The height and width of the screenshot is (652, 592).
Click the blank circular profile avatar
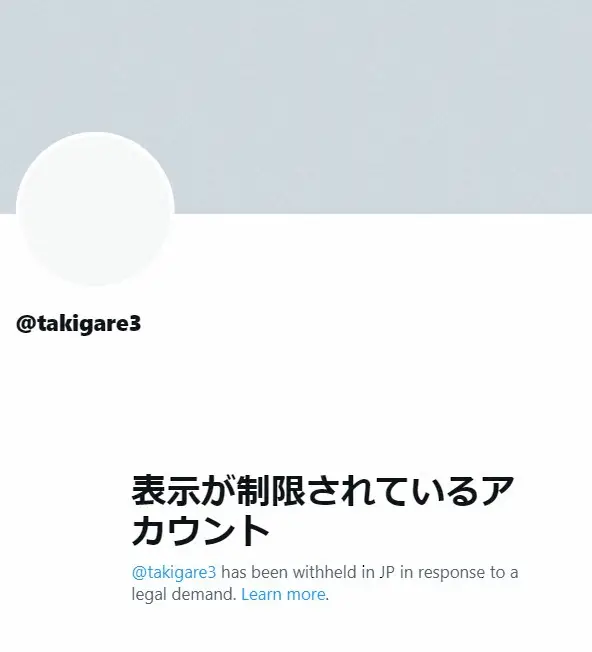click(95, 209)
